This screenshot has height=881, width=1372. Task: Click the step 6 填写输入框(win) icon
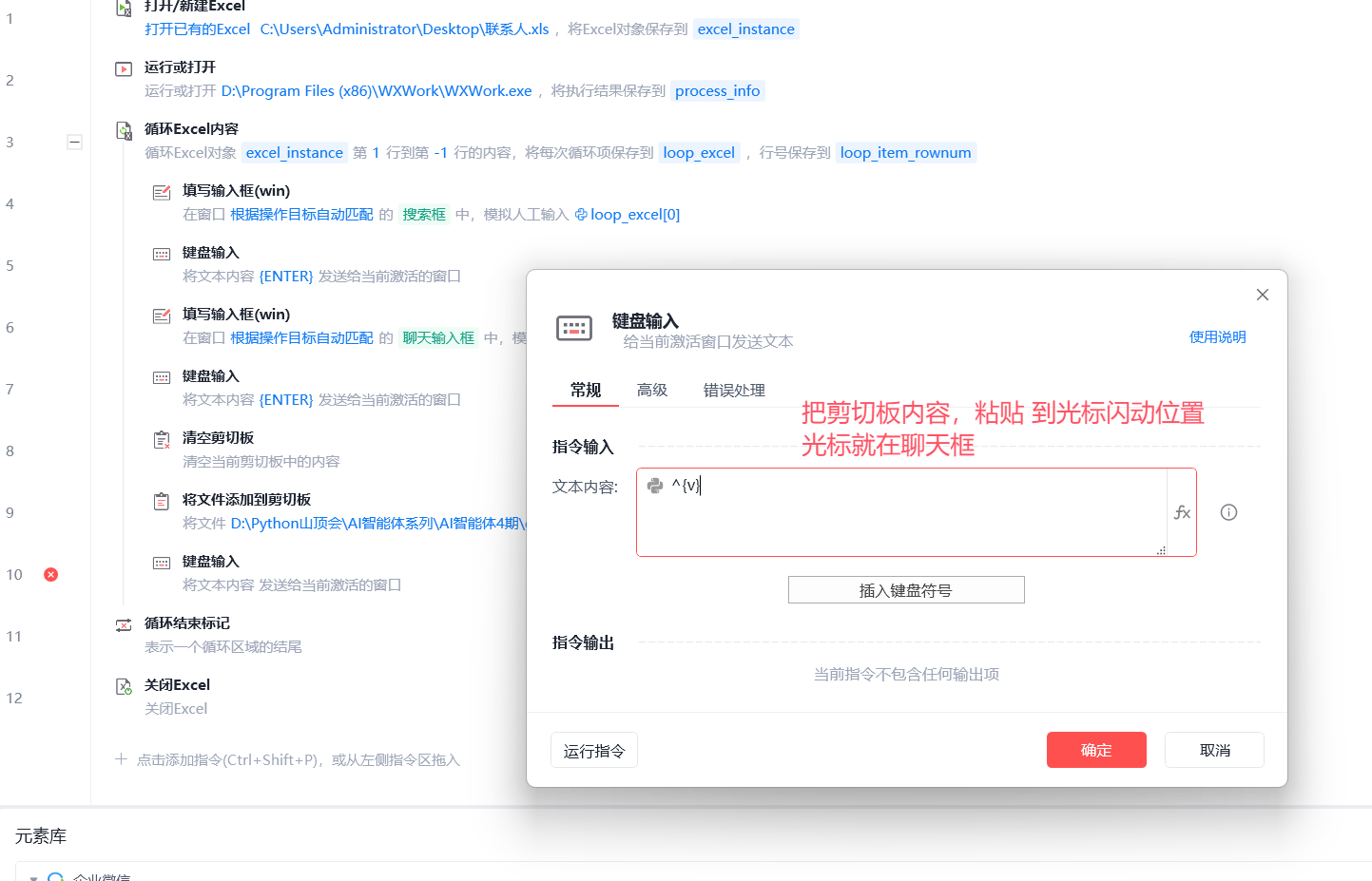162,316
